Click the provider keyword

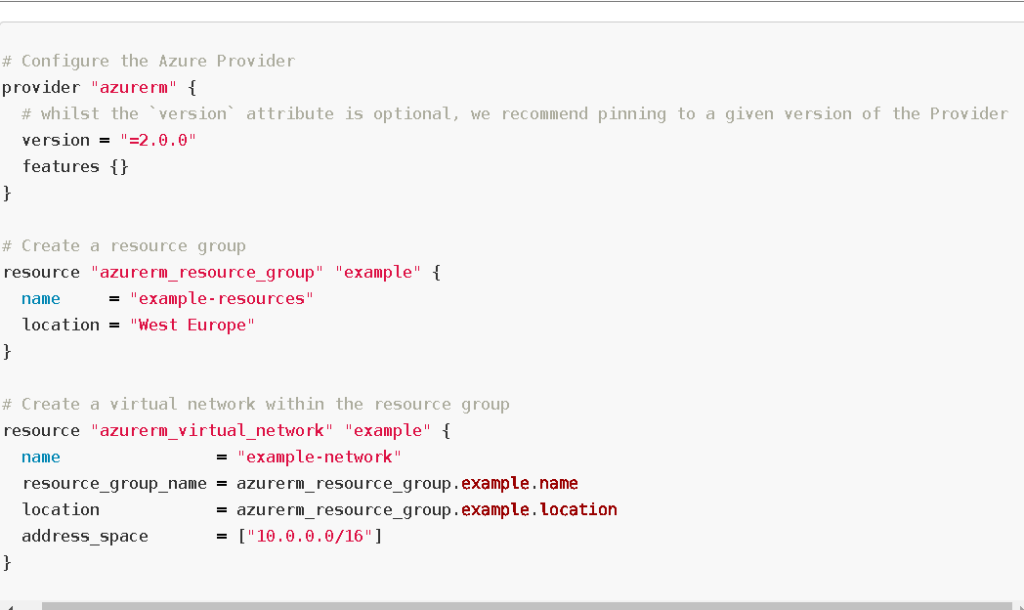coord(41,88)
